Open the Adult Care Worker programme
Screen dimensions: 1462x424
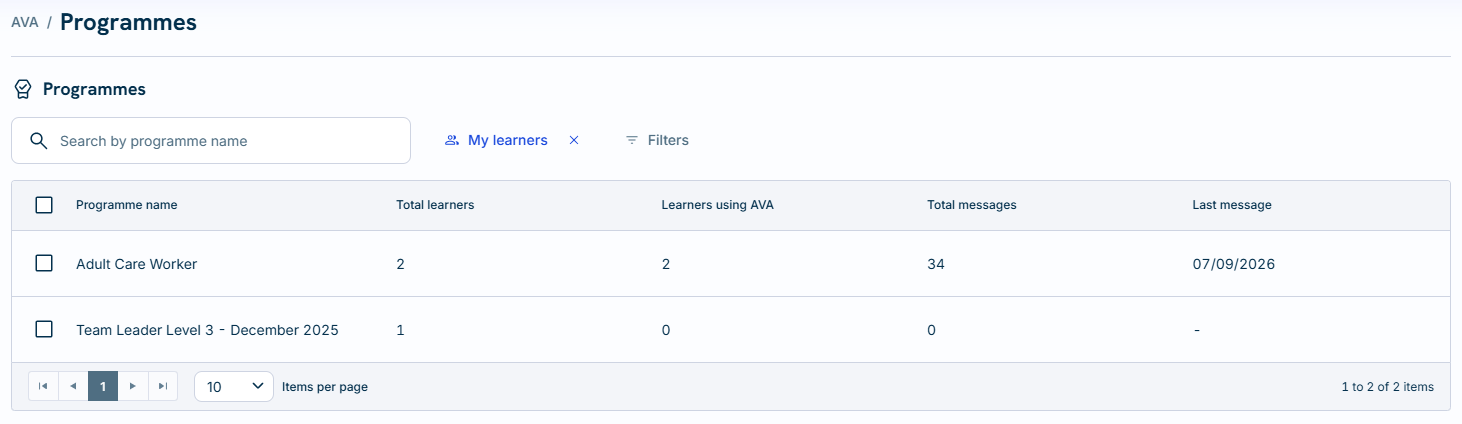(x=137, y=264)
